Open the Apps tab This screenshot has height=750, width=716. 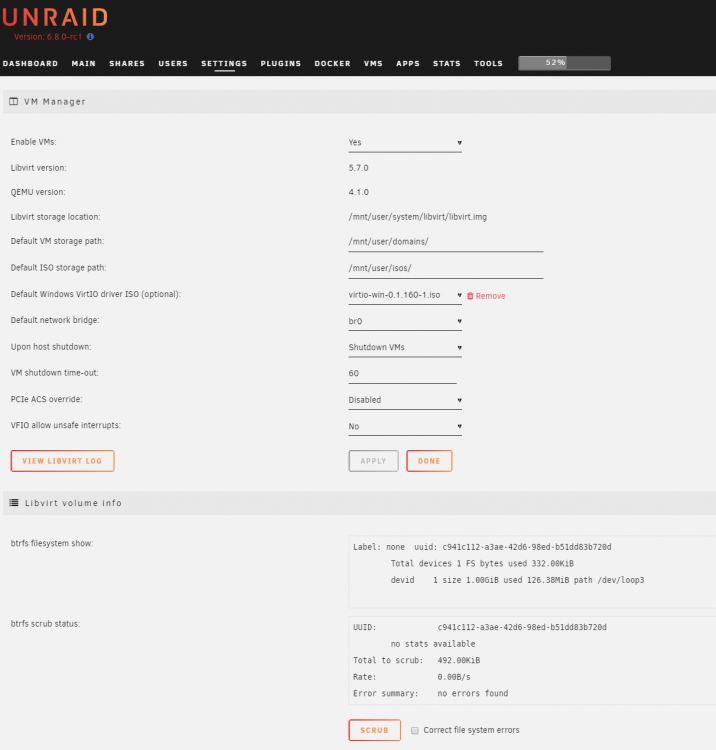[x=408, y=64]
